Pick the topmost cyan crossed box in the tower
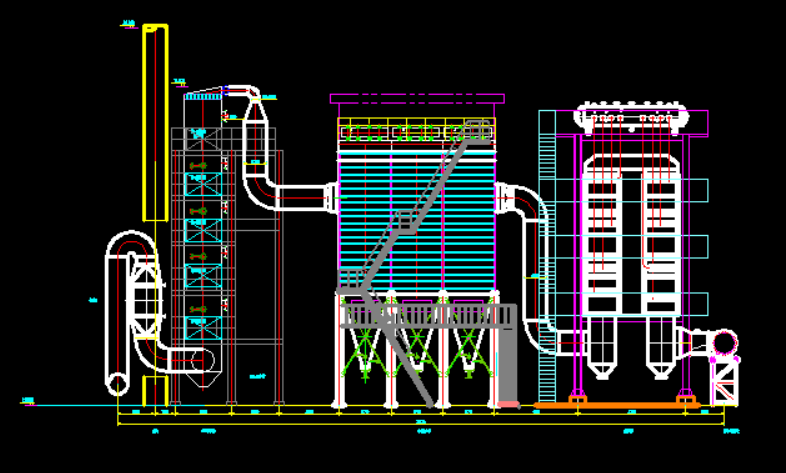This screenshot has height=473, width=786. point(203,184)
